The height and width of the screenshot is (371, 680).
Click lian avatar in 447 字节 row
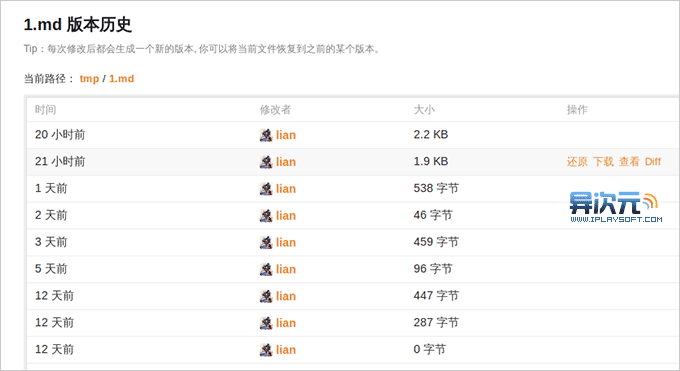pos(266,296)
